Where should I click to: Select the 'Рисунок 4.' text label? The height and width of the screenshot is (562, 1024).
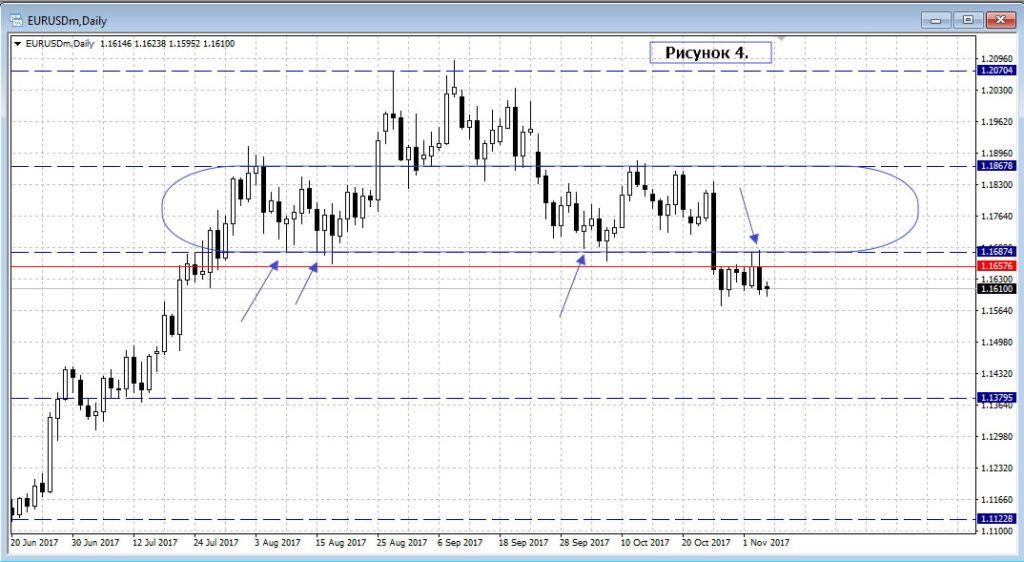click(708, 52)
